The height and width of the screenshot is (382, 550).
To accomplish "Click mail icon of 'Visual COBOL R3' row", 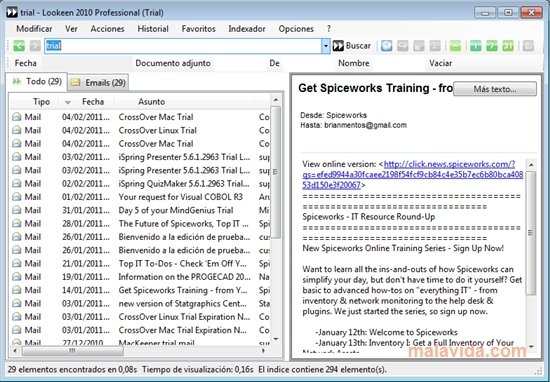I will click(16, 197).
